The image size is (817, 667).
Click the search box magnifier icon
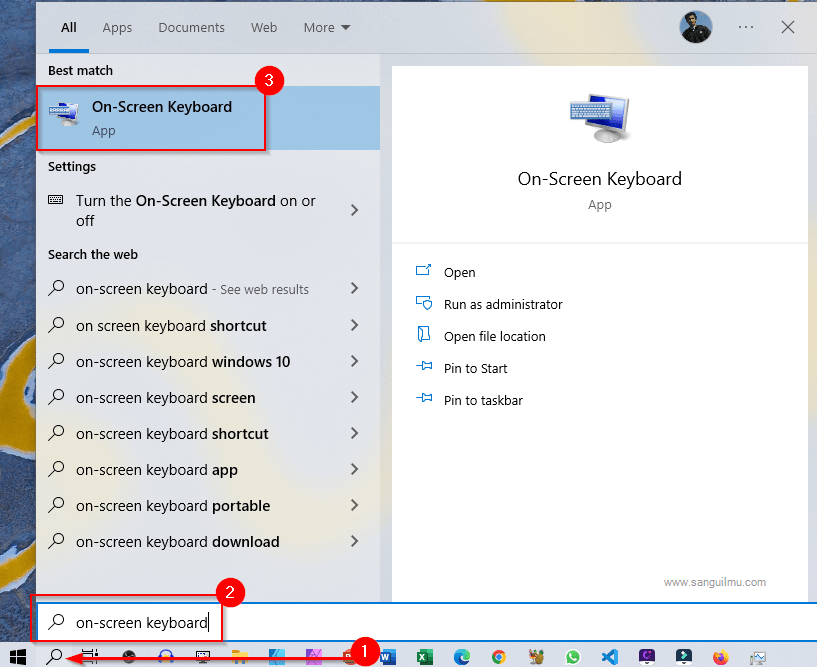[56, 622]
